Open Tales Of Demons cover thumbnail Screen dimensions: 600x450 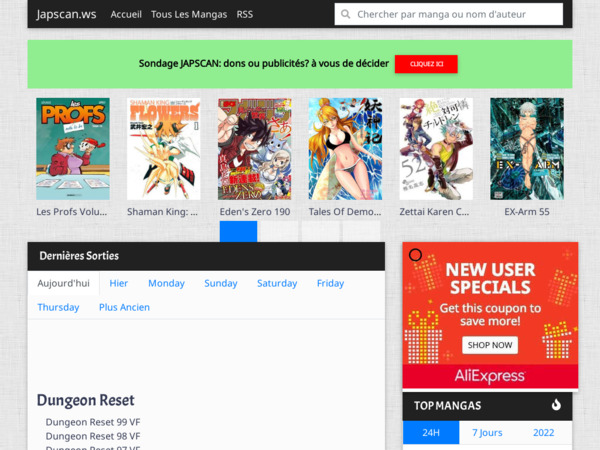click(345, 149)
